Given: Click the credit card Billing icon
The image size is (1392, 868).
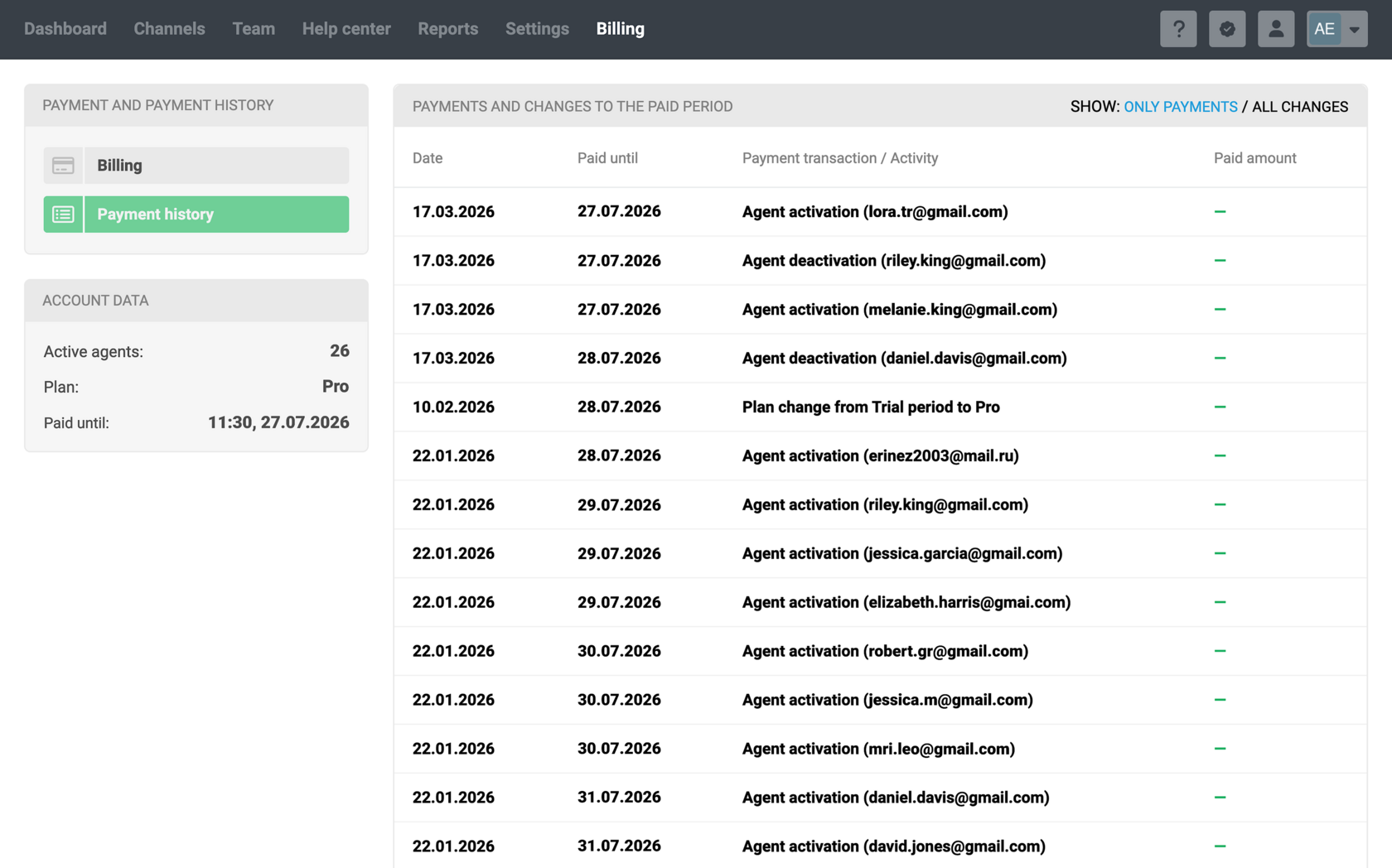Looking at the screenshot, I should 63,166.
